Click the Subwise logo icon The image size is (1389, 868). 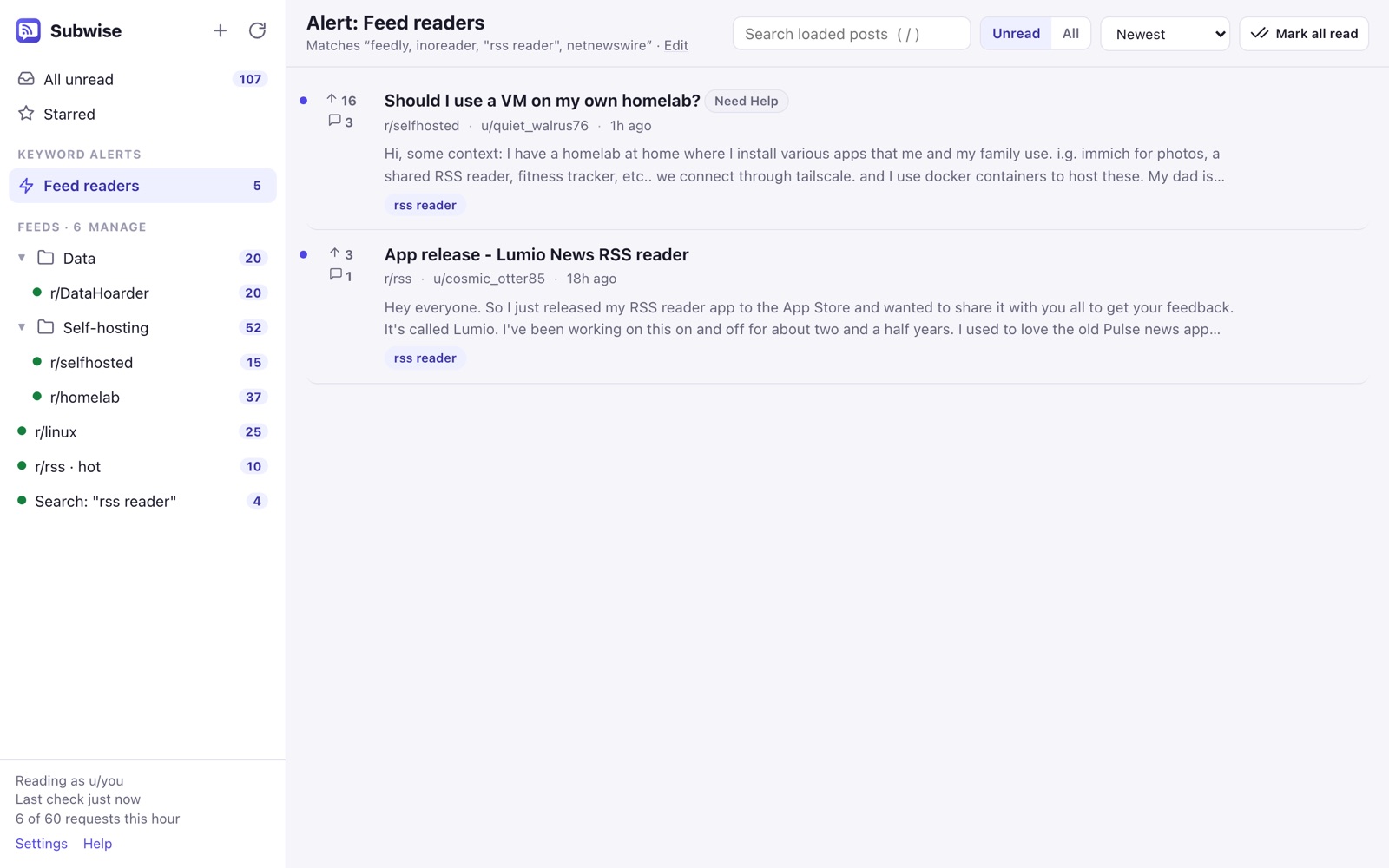click(28, 30)
